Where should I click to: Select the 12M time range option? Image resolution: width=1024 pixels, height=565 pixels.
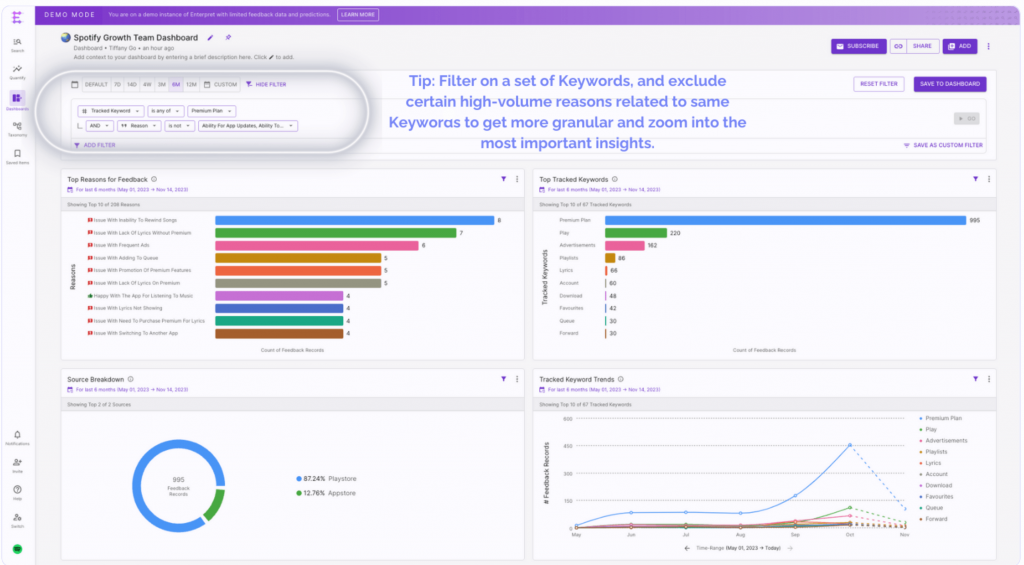[x=191, y=85]
